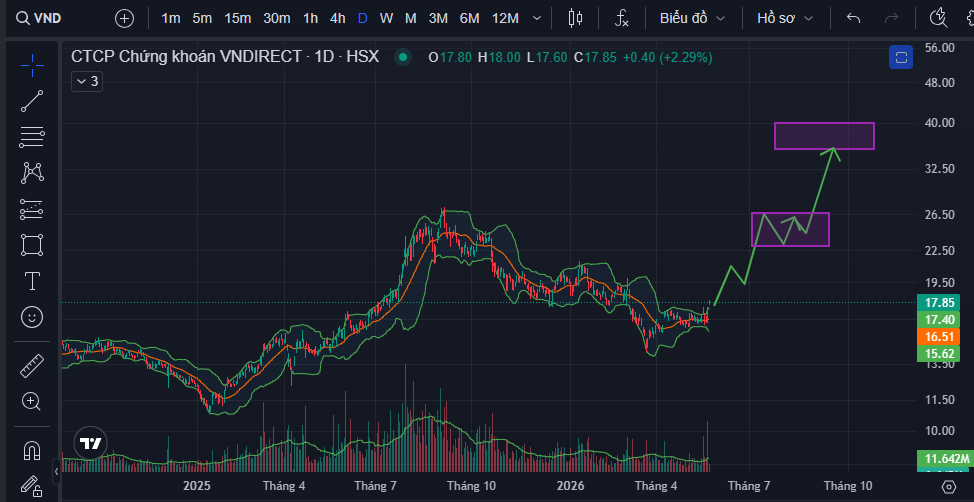Select the 3M timeframe
The image size is (974, 502).
(438, 19)
